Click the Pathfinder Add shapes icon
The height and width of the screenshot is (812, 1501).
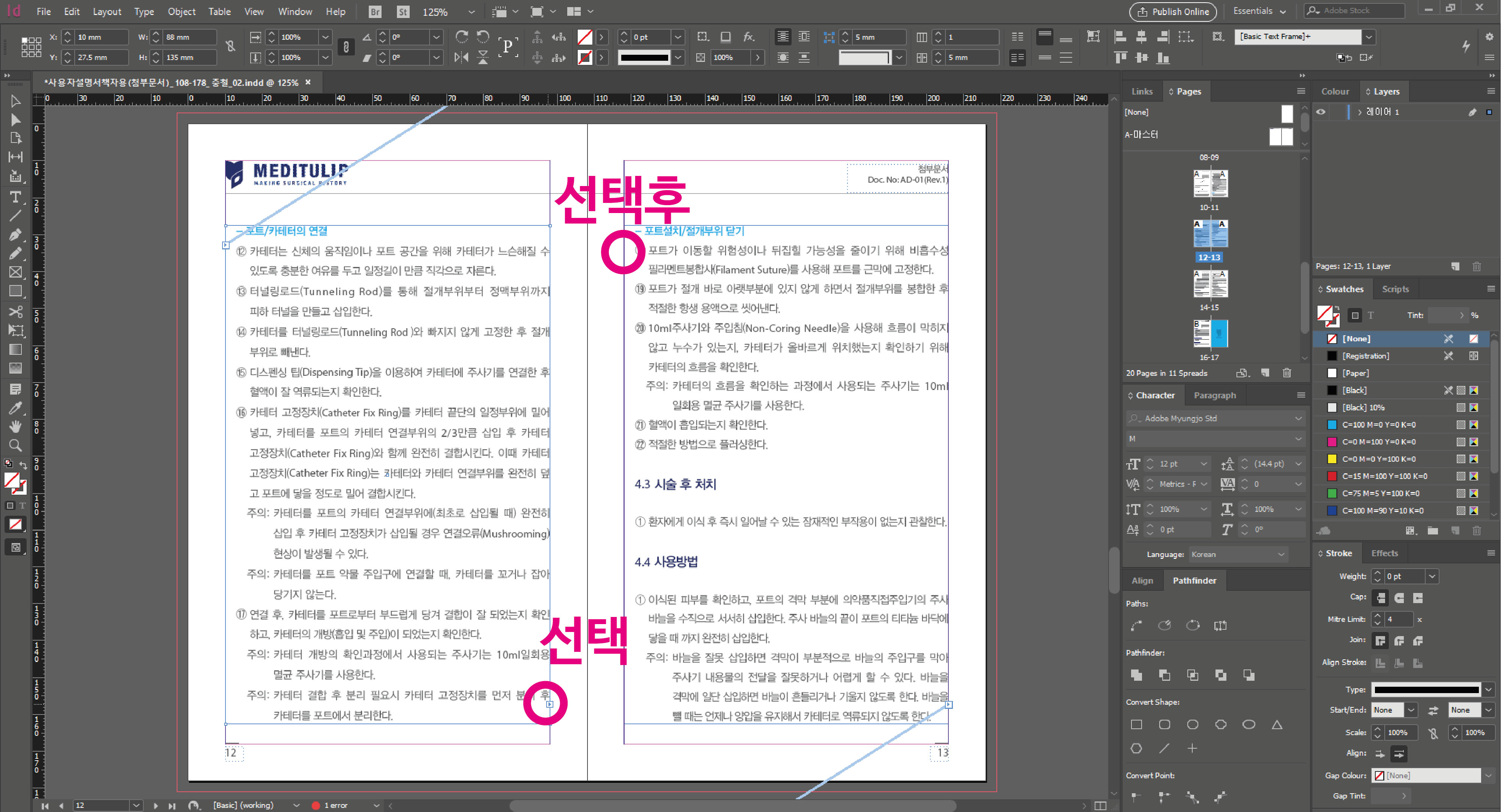1136,674
